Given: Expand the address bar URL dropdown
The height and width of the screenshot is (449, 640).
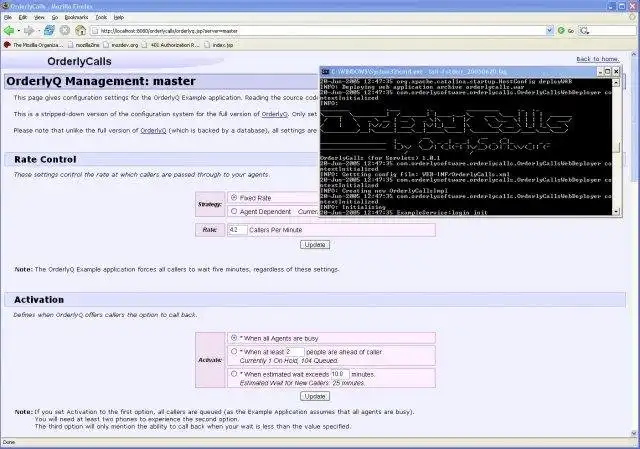Looking at the screenshot, I should [x=549, y=31].
